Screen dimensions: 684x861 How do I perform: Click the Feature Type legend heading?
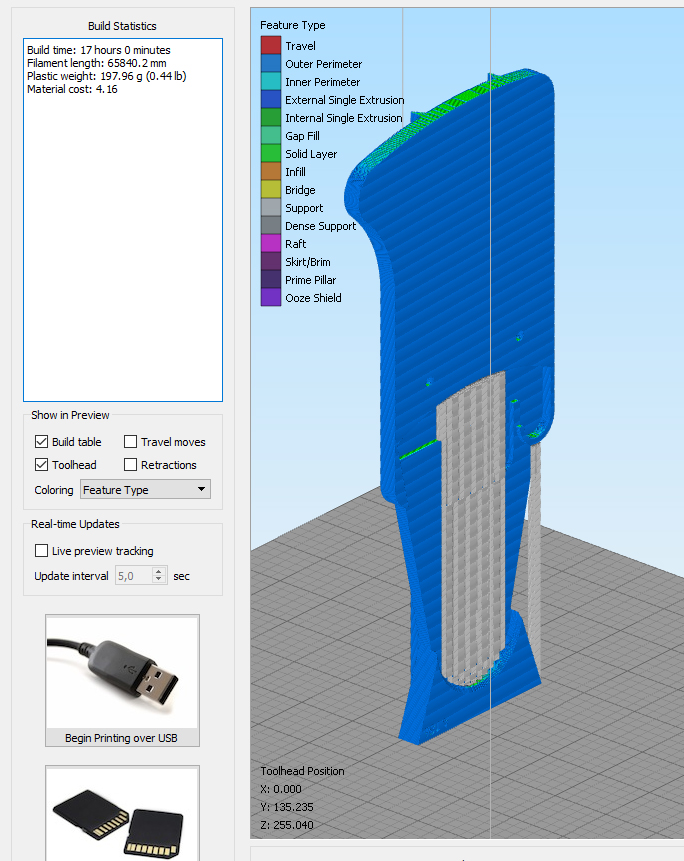(293, 25)
